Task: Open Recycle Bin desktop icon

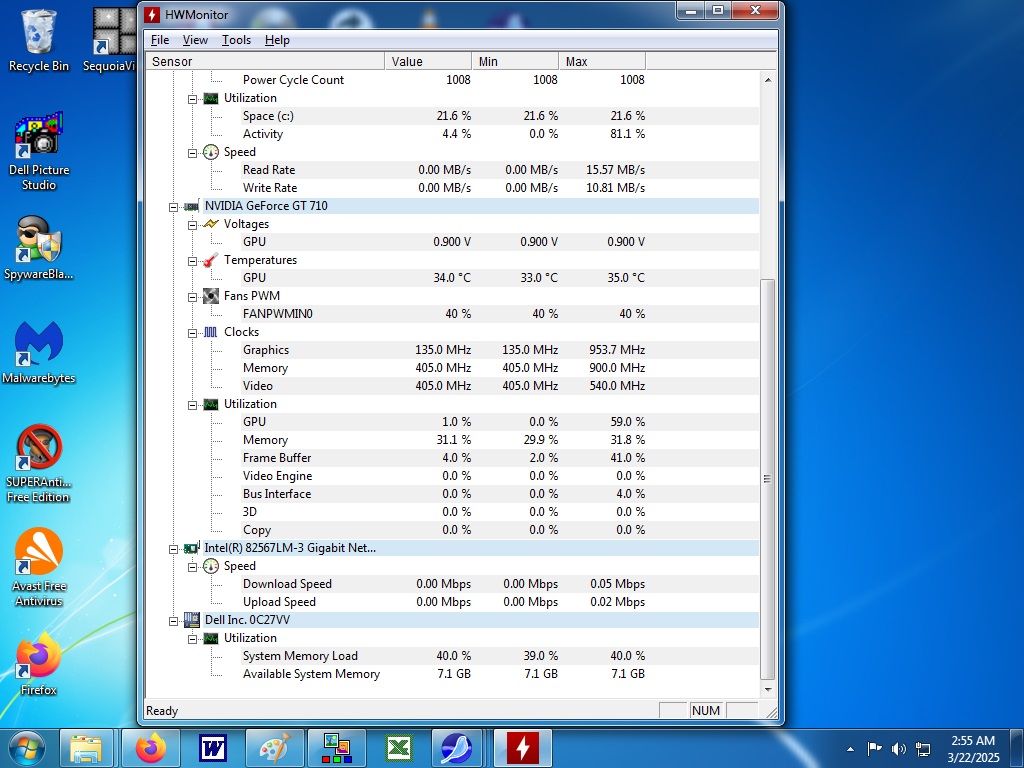Action: [x=39, y=40]
